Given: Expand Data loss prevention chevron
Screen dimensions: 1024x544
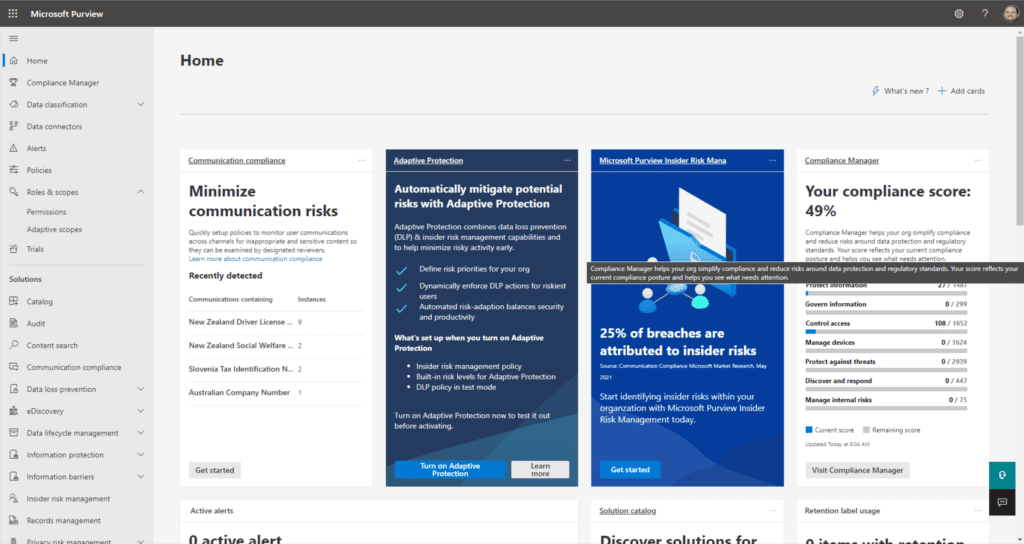Looking at the screenshot, I should click(x=140, y=389).
